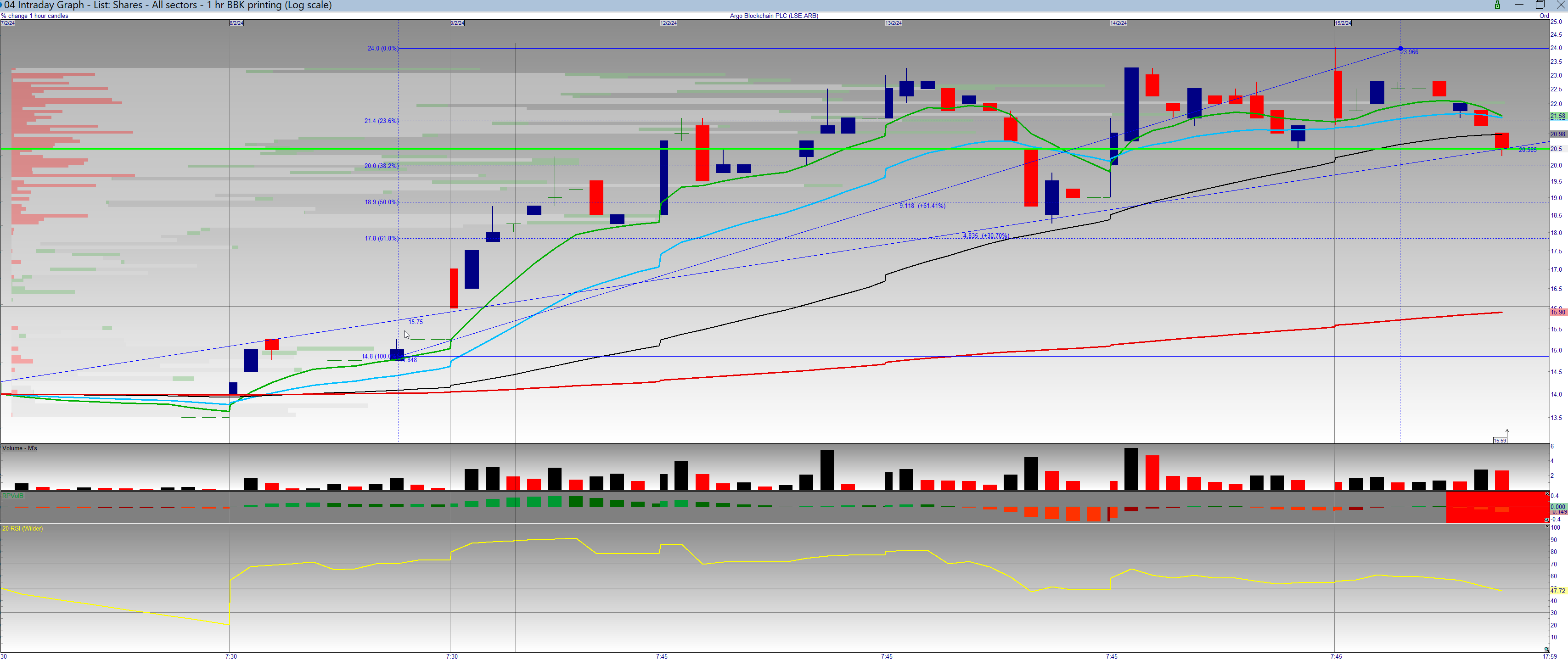Viewport: 1568px width, 660px height.
Task: Close the RPVolB indicator panel
Action: [1547, 493]
